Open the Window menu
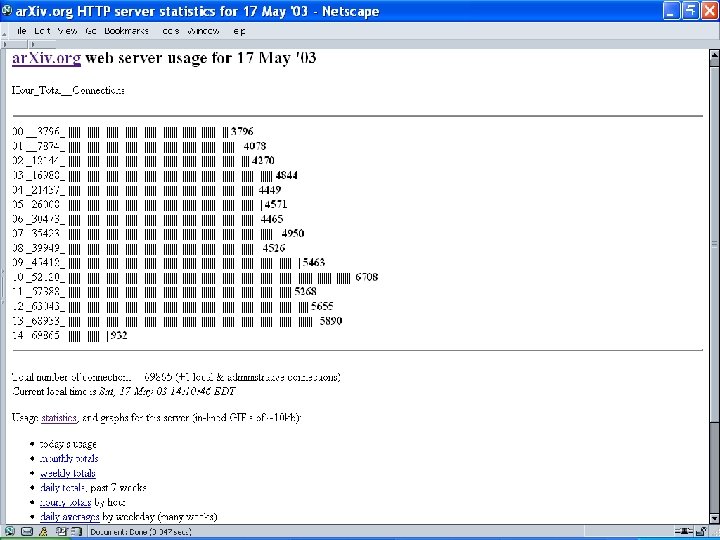Viewport: 720px width, 540px height. pos(203,31)
